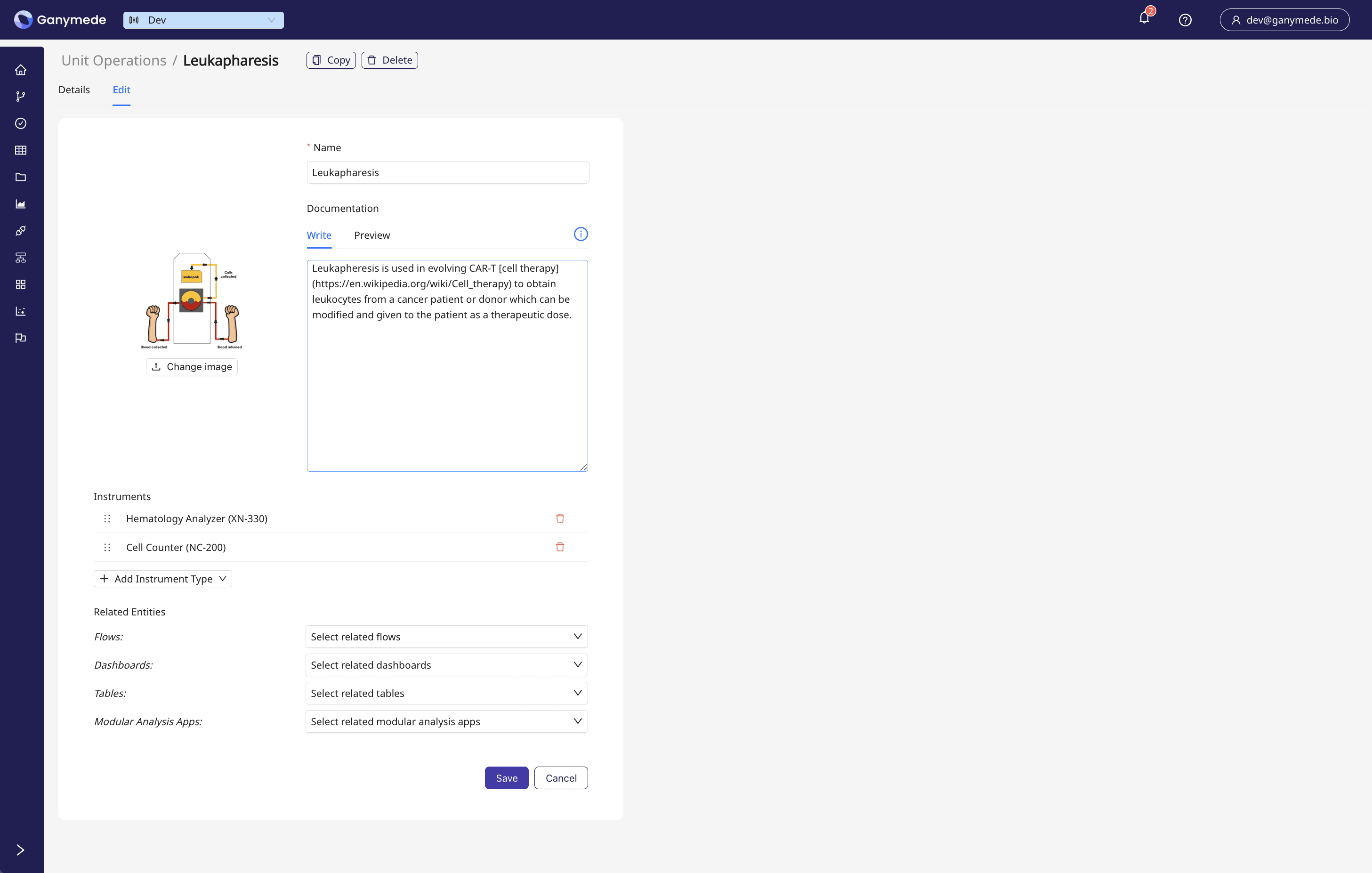Delete the Hematology Analyzer instrument row
Viewport: 1372px width, 873px height.
[559, 518]
